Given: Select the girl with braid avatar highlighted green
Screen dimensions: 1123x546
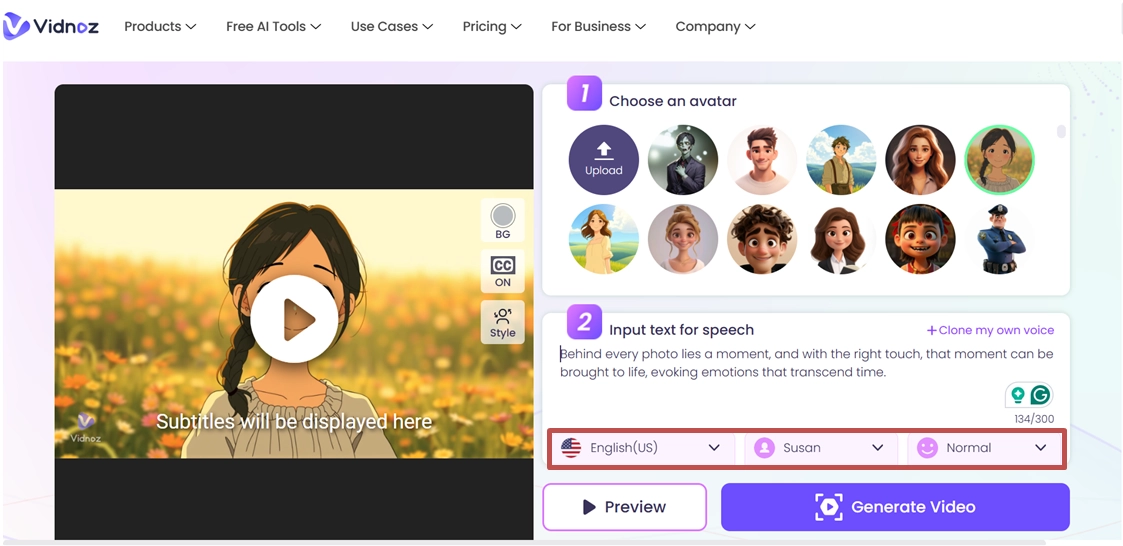Looking at the screenshot, I should point(998,159).
